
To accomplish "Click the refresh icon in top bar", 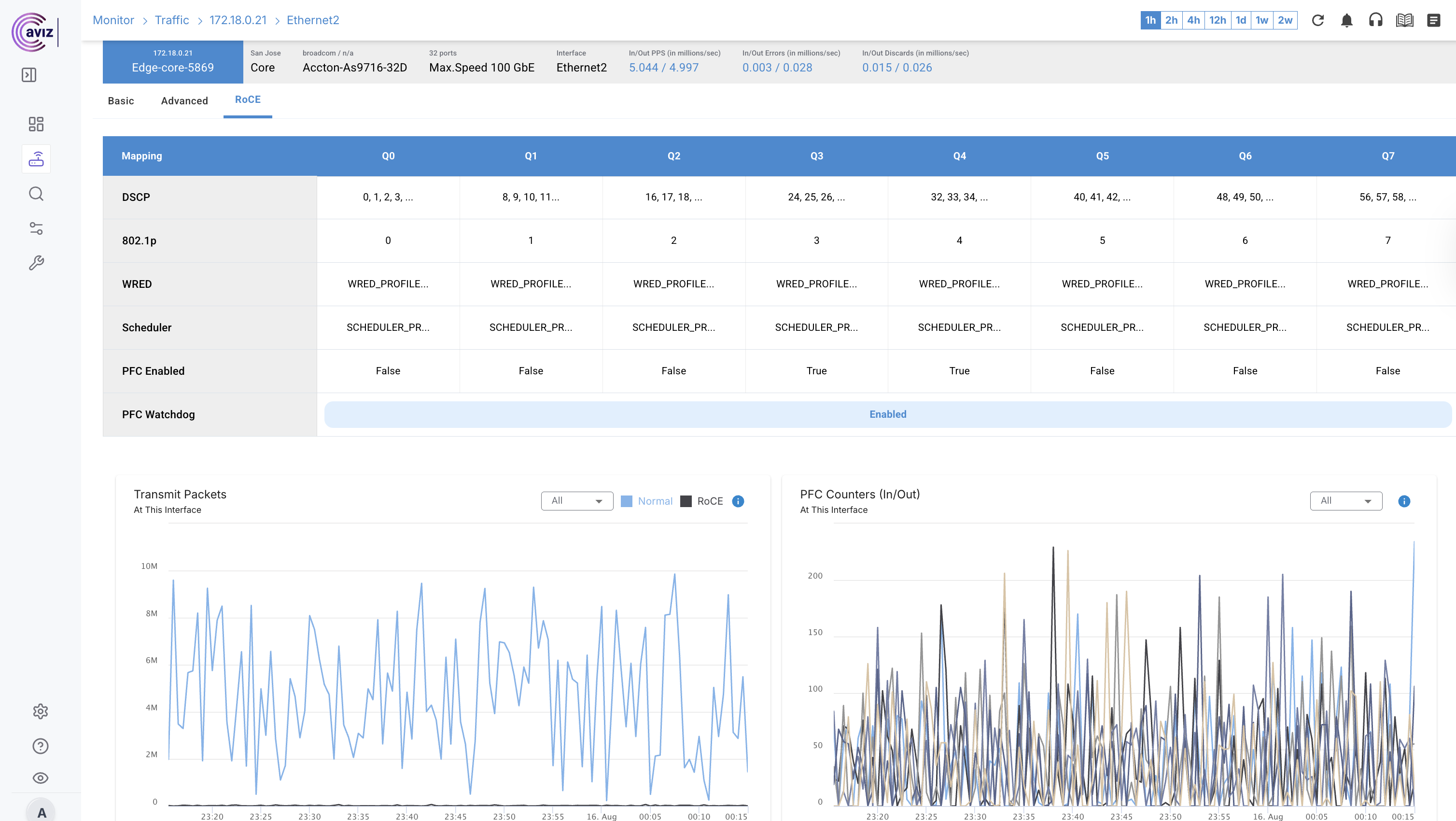I will (1317, 20).
